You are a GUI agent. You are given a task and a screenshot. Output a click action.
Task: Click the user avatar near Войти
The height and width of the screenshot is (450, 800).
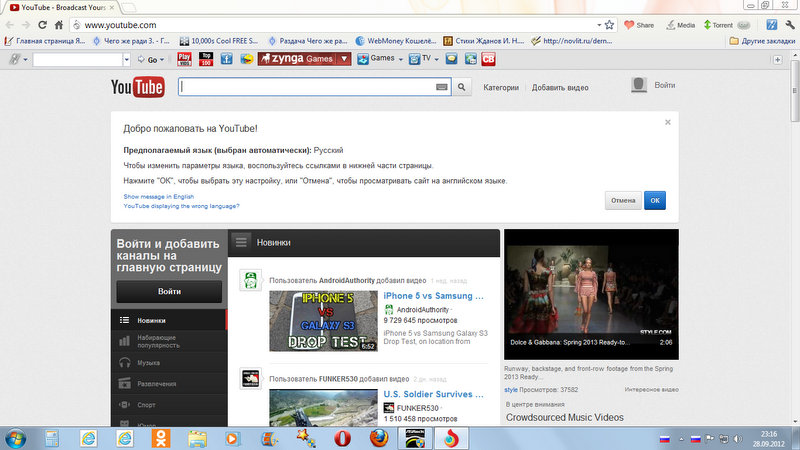pyautogui.click(x=639, y=85)
